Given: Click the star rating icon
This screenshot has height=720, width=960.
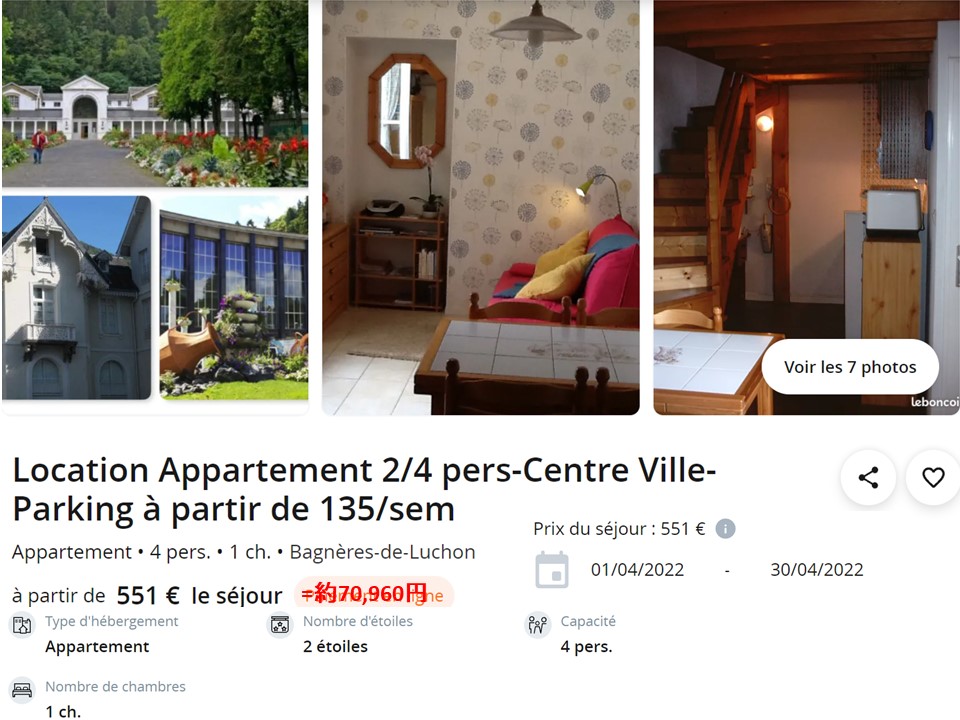Looking at the screenshot, I should click(280, 625).
